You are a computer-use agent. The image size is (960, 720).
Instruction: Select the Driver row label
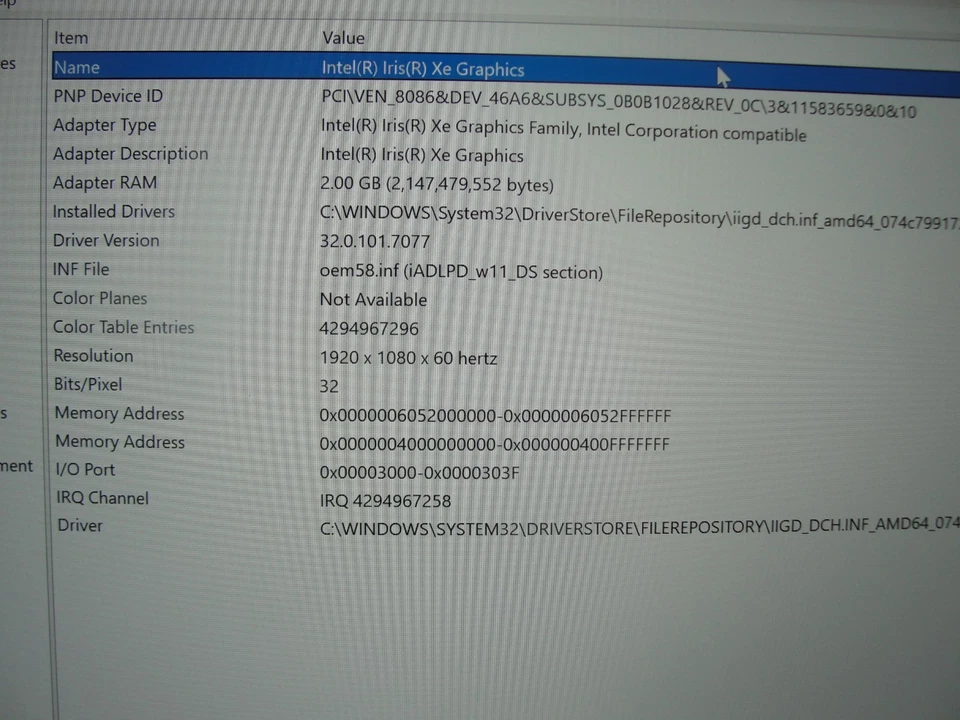pos(80,525)
